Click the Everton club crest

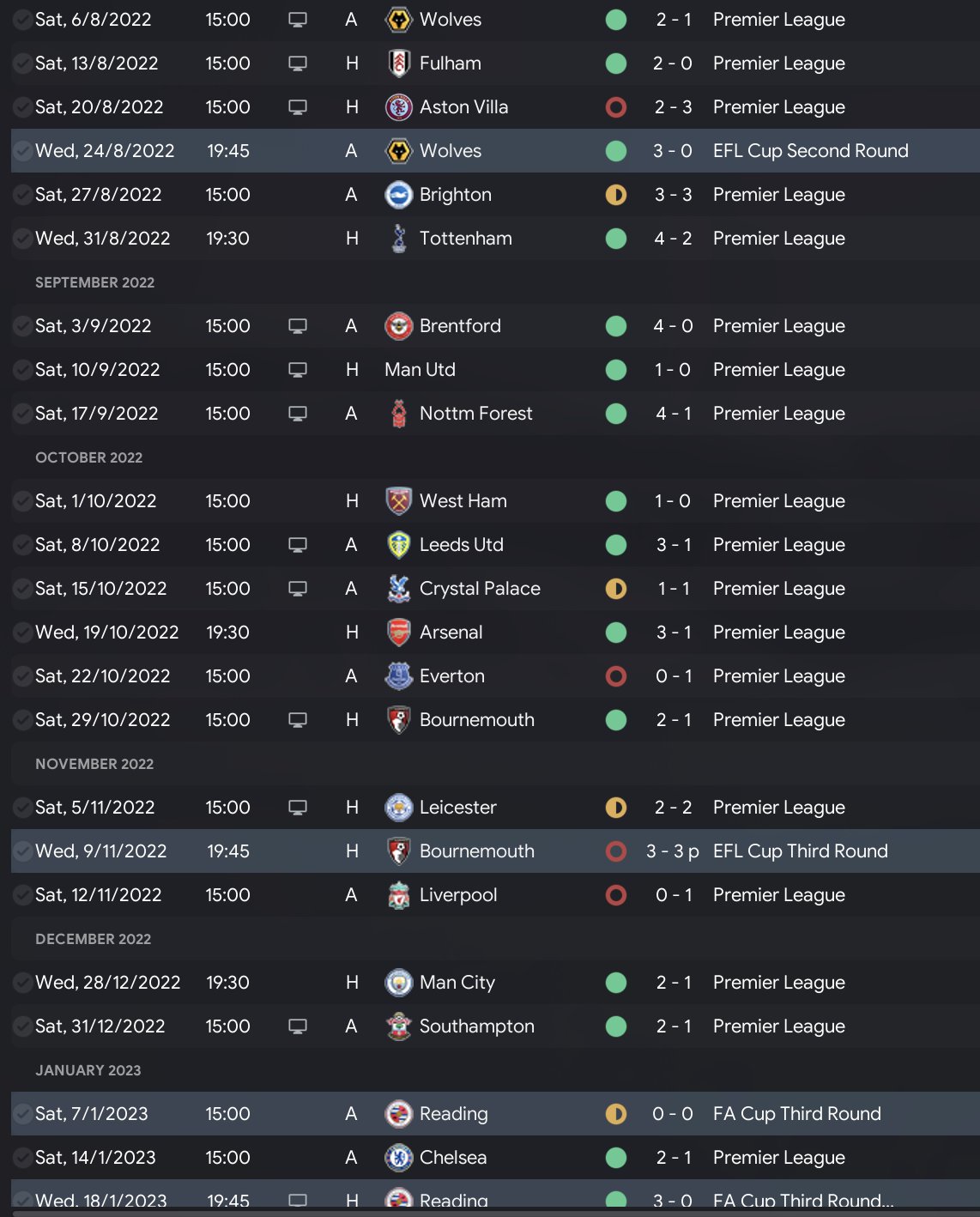398,676
